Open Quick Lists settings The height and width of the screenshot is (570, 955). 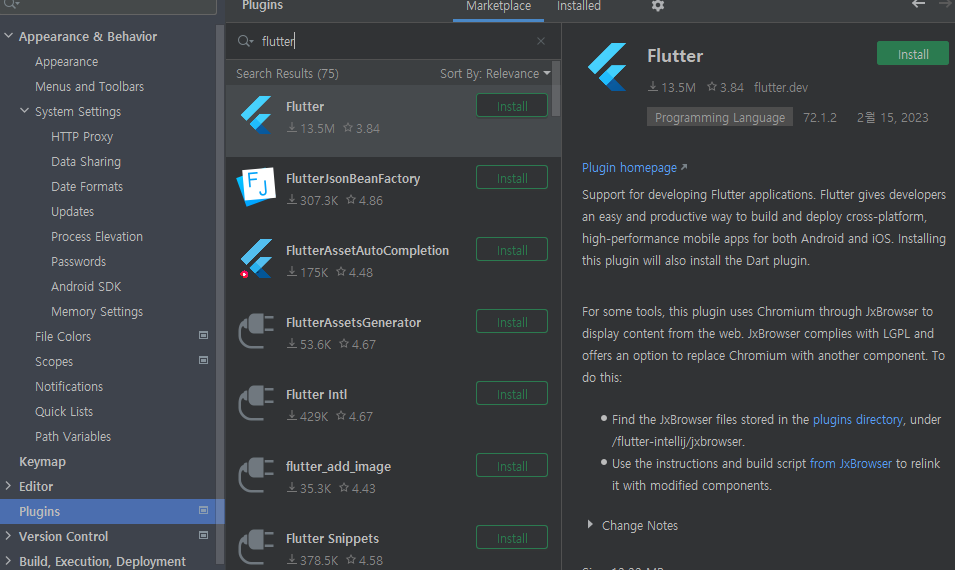click(64, 411)
